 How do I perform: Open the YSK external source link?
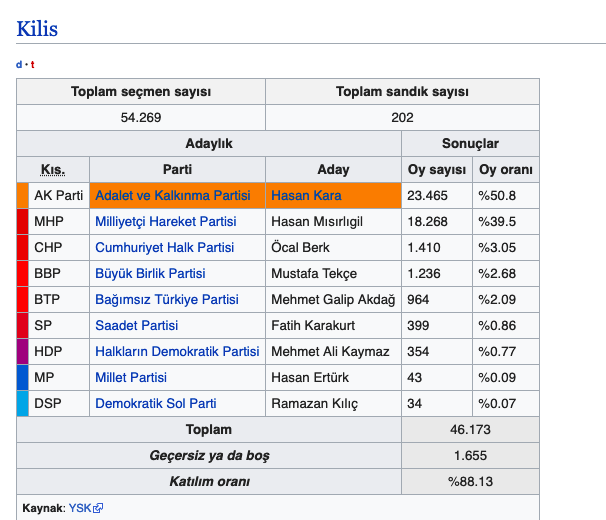point(79,508)
